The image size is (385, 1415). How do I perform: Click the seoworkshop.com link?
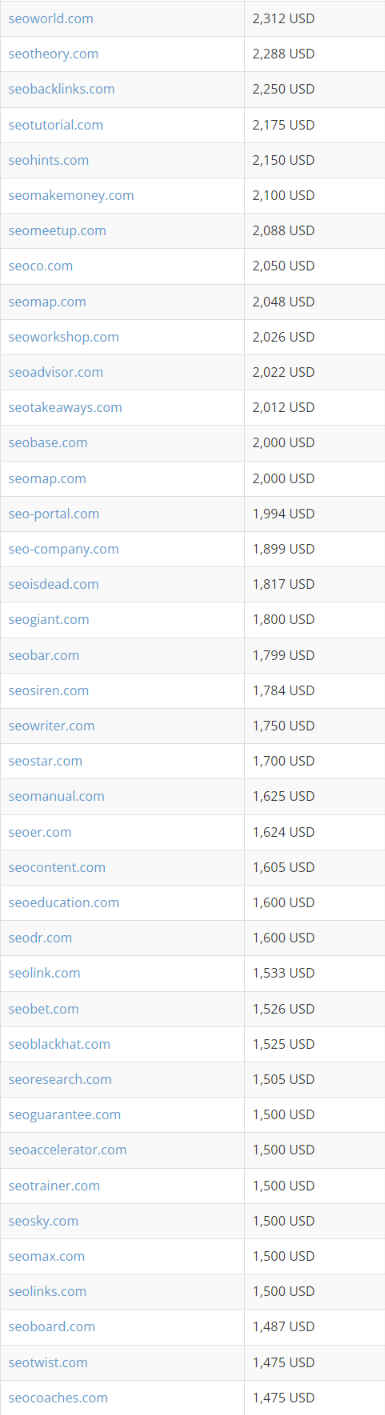(x=63, y=337)
